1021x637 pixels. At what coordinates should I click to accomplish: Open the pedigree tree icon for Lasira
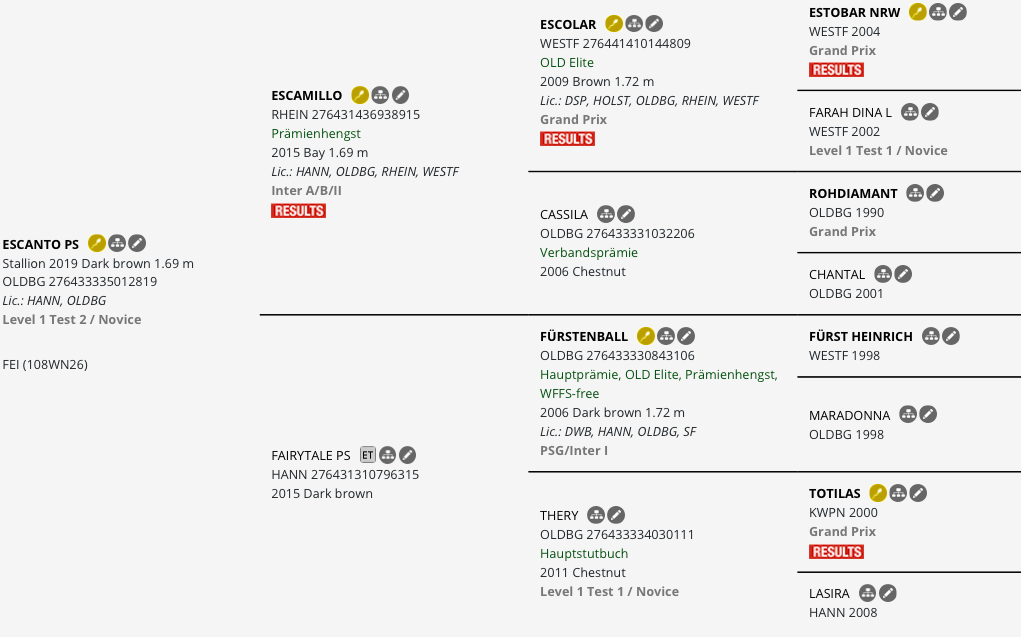[867, 593]
